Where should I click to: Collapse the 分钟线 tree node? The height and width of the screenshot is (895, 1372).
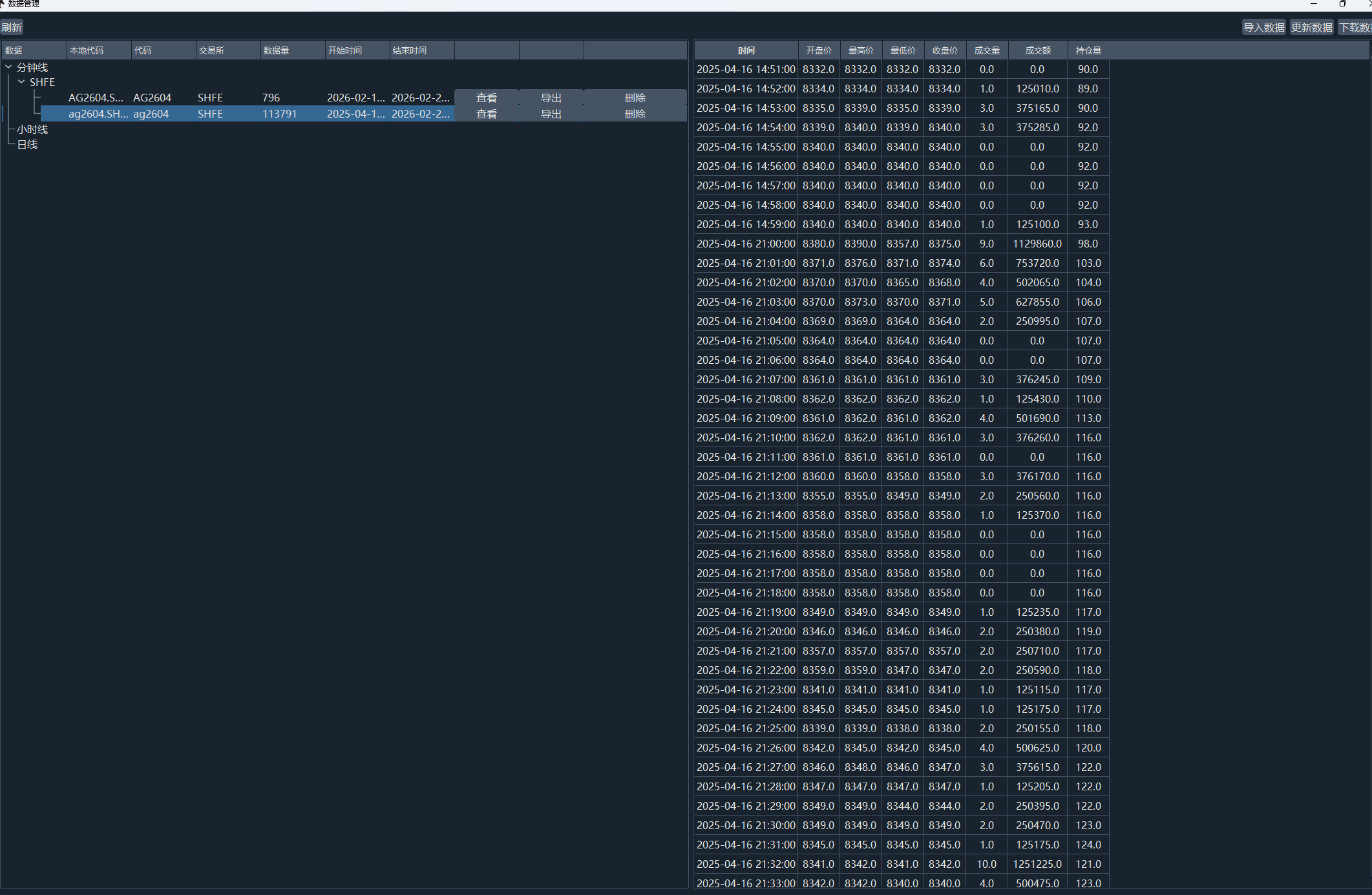click(x=8, y=67)
